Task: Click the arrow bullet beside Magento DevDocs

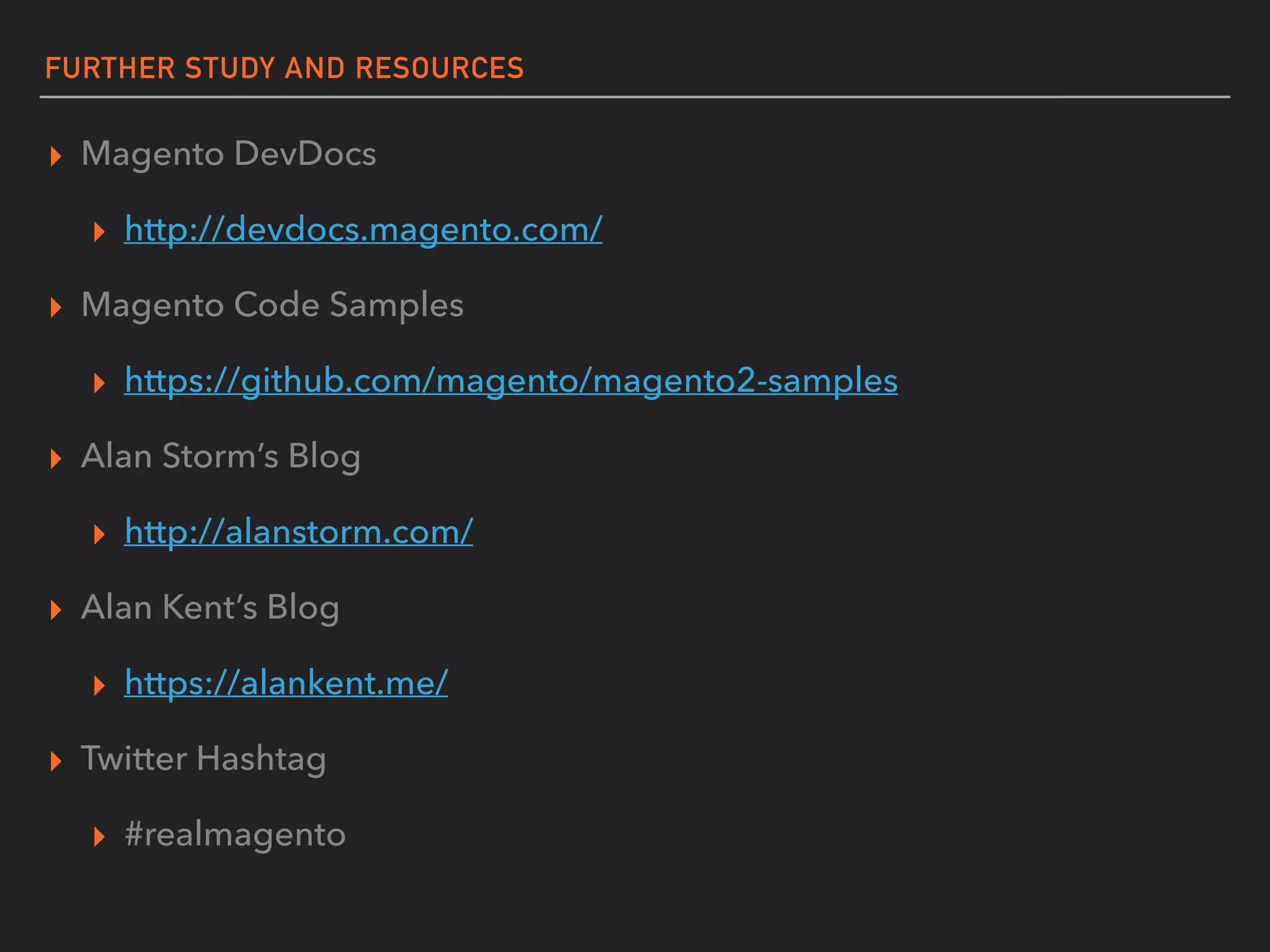Action: (x=56, y=156)
